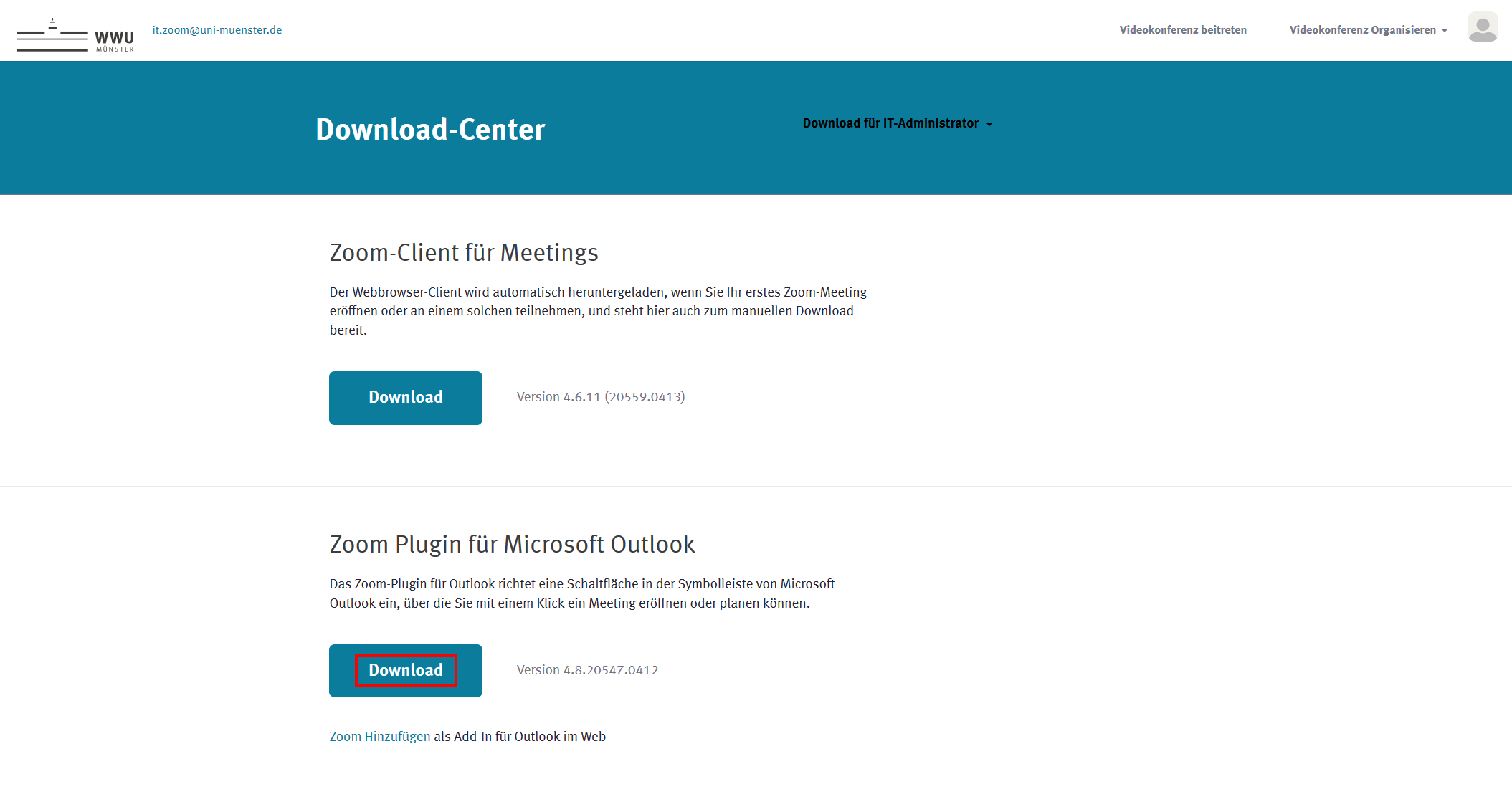This screenshot has height=802, width=1512.
Task: Click the Outlook plugin description paragraph
Action: pos(582,593)
